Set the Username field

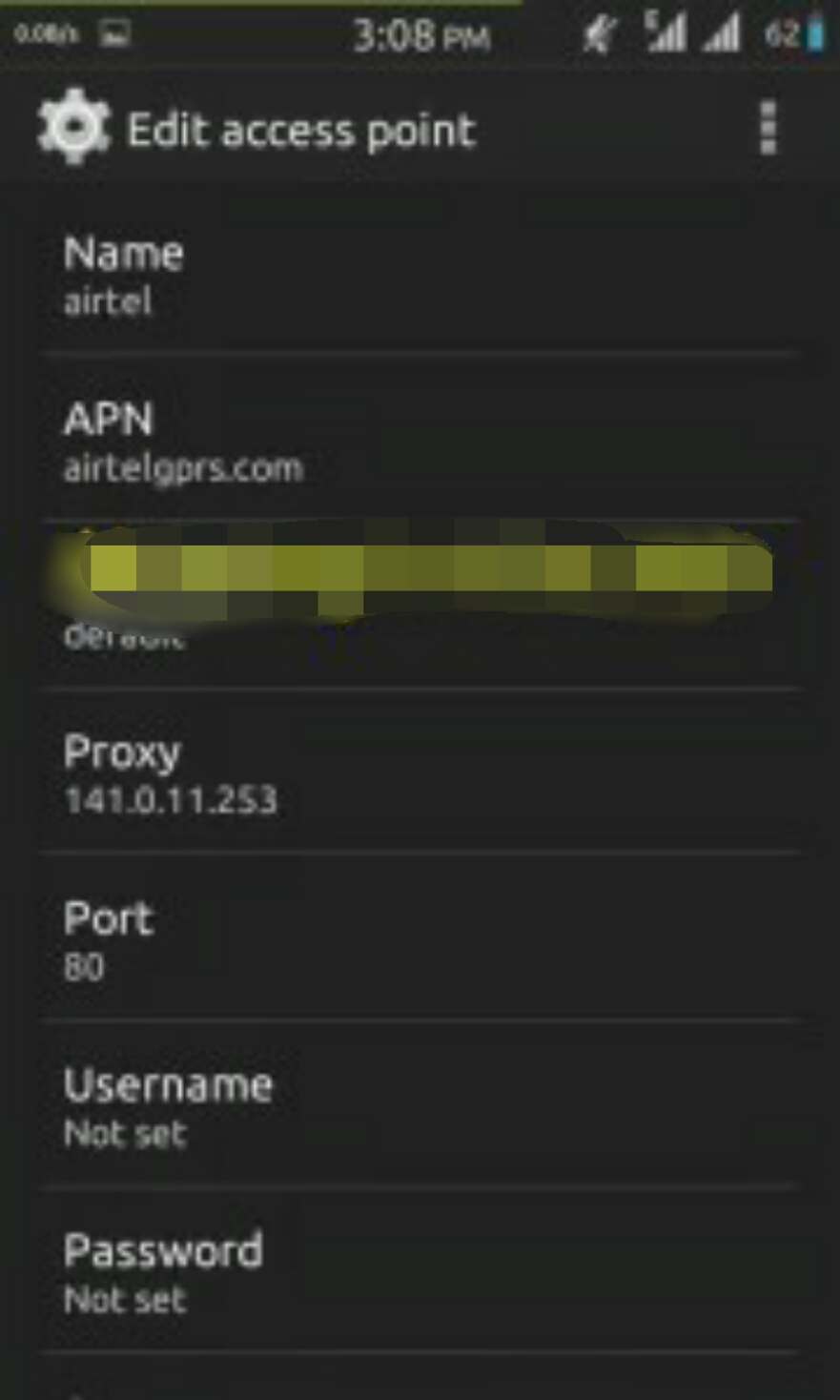click(x=420, y=1105)
